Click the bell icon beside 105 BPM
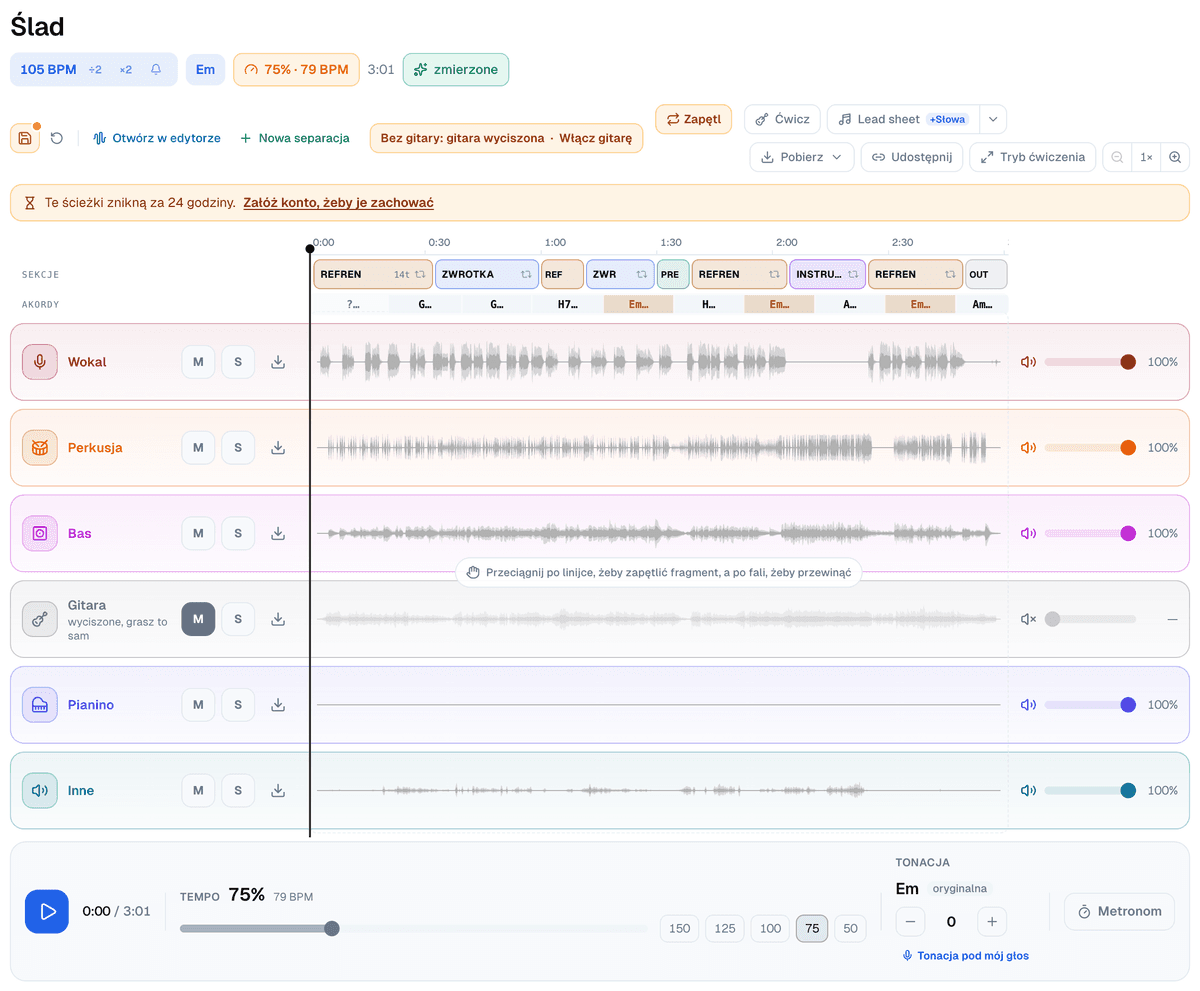The width and height of the screenshot is (1200, 991). (156, 70)
